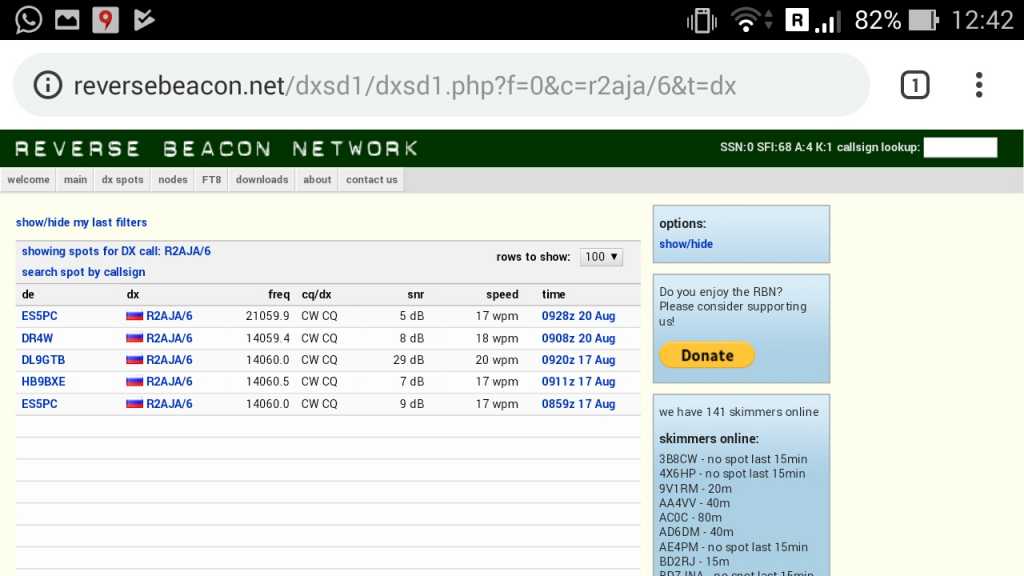Open the browser three-dot menu
This screenshot has height=576, width=1024.
[x=978, y=85]
